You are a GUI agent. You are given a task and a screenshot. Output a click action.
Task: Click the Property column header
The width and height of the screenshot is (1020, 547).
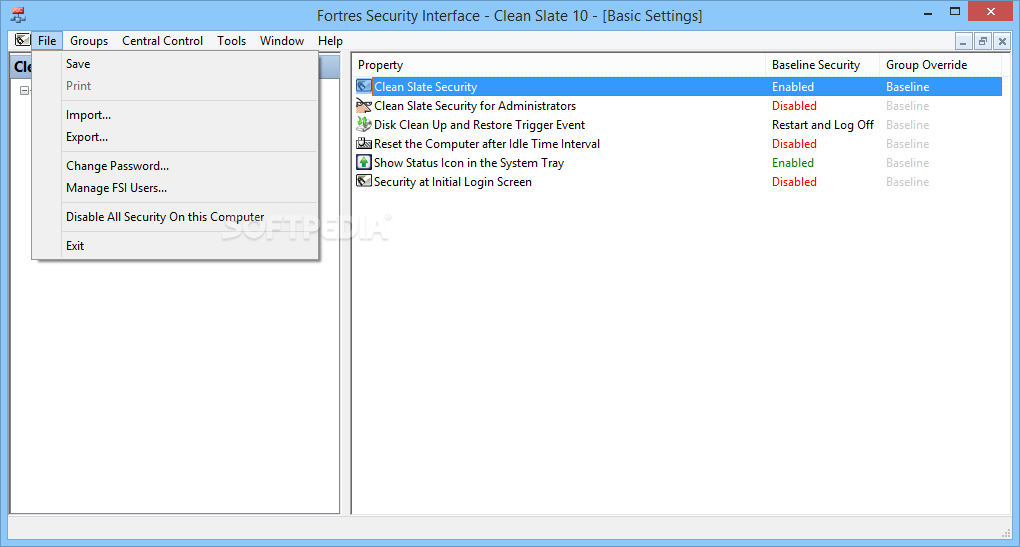click(x=559, y=65)
